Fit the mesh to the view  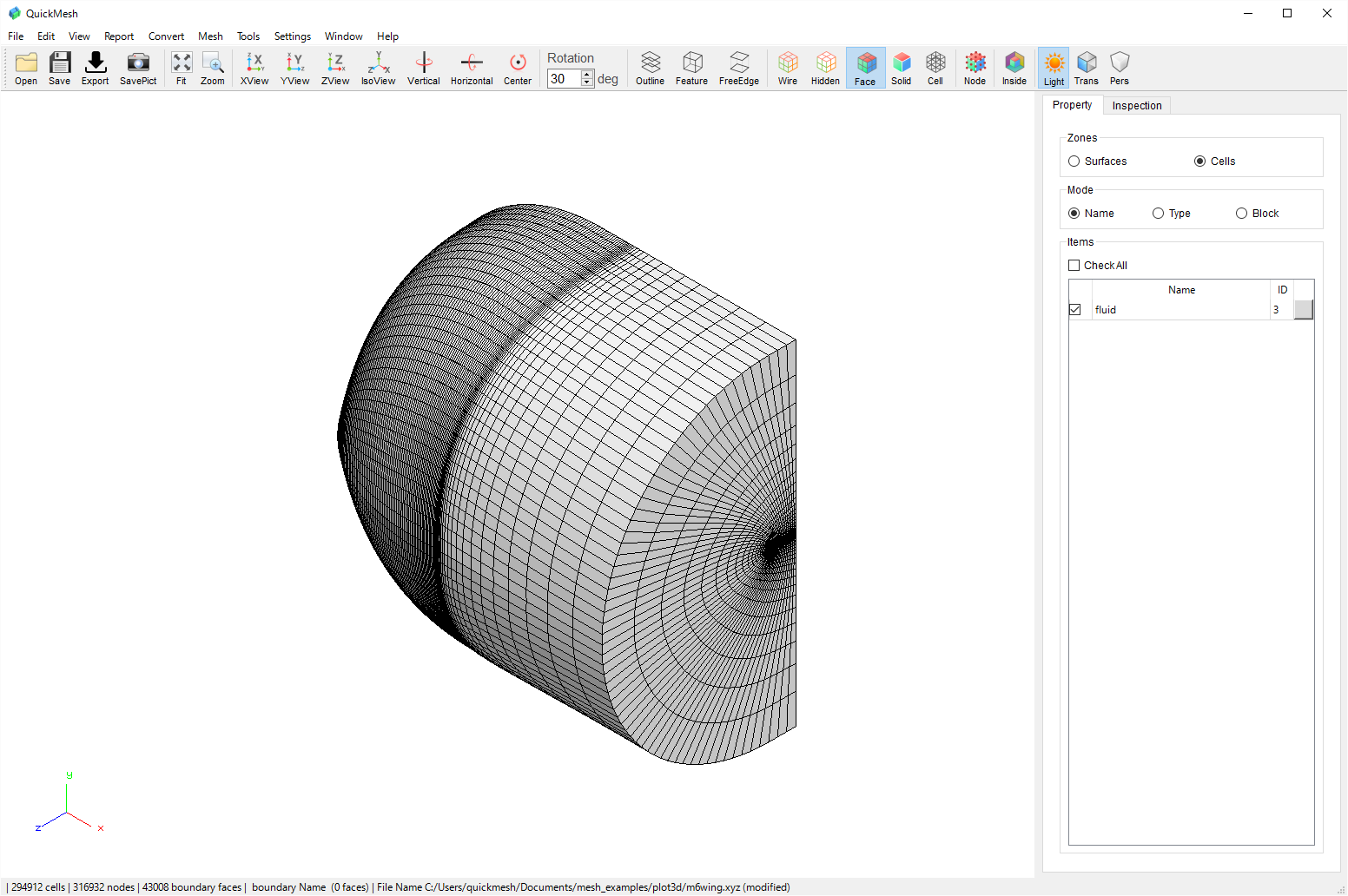point(182,68)
